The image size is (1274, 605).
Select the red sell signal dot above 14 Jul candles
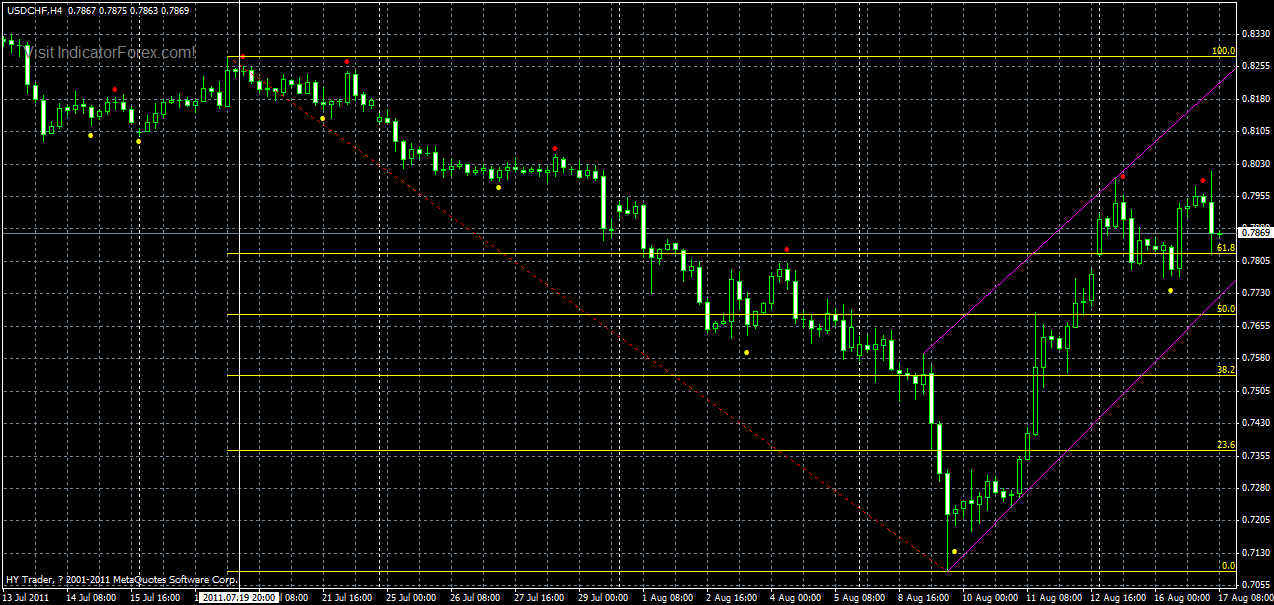[115, 89]
